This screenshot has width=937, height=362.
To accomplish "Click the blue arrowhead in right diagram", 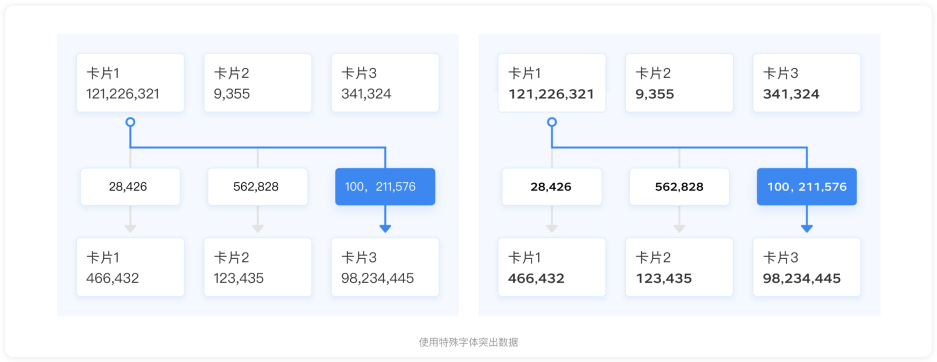I will [807, 229].
